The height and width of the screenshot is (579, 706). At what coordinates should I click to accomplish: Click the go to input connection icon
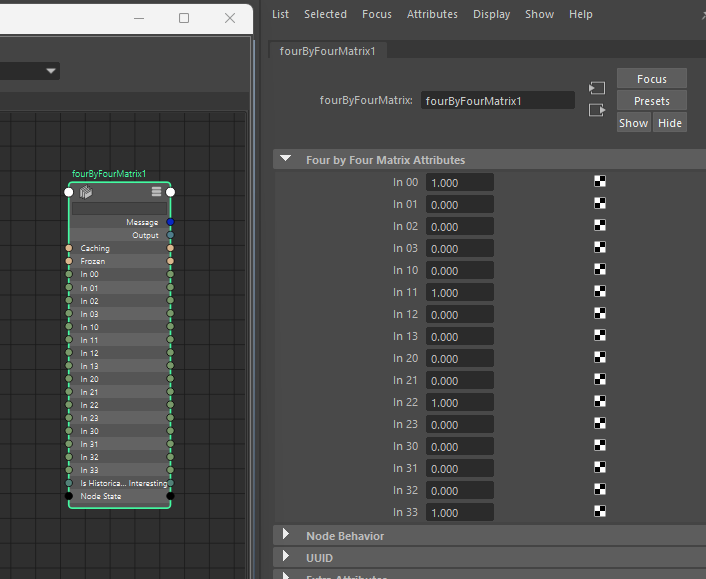(597, 88)
